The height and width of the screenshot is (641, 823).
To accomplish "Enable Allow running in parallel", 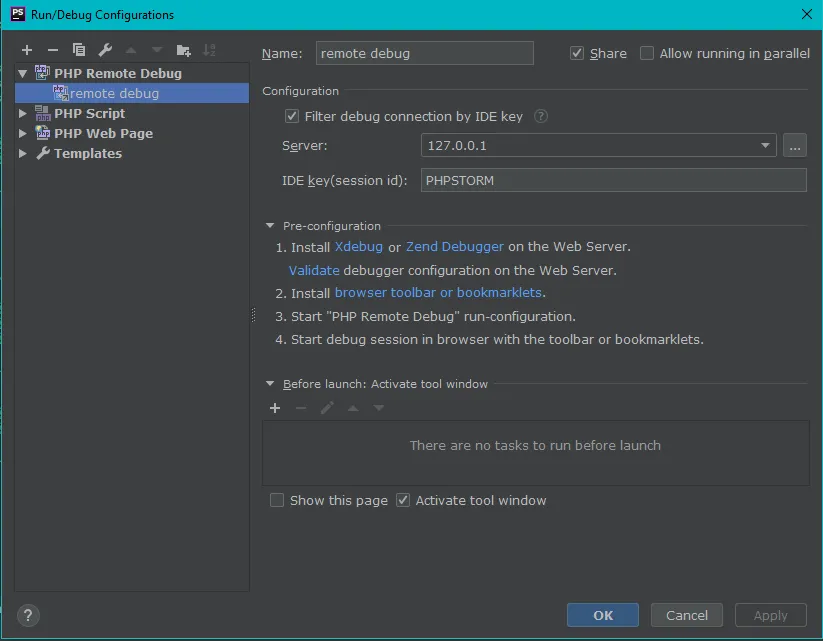I will [x=647, y=53].
